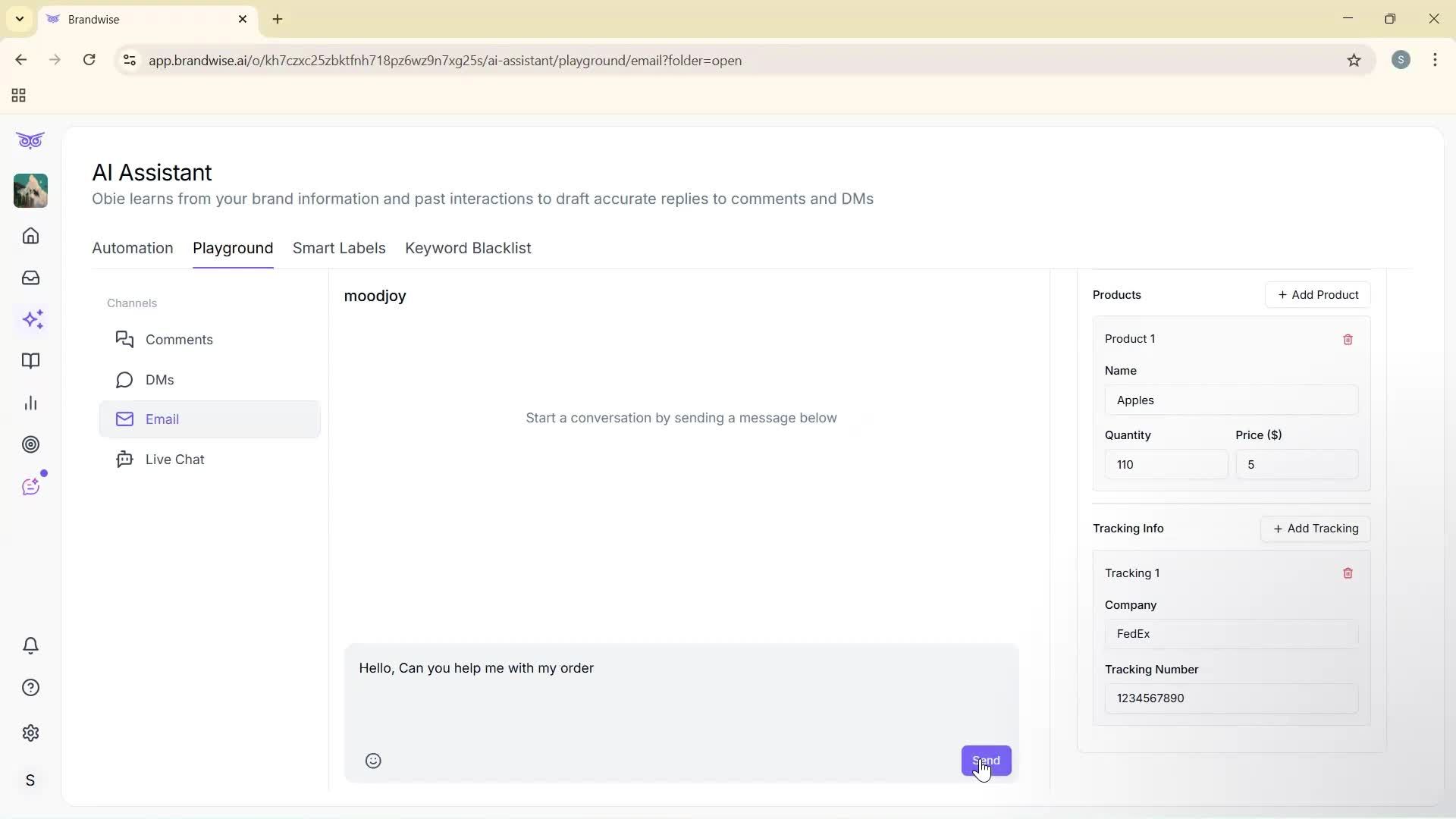Click the Brandwise owl logo

click(x=30, y=140)
